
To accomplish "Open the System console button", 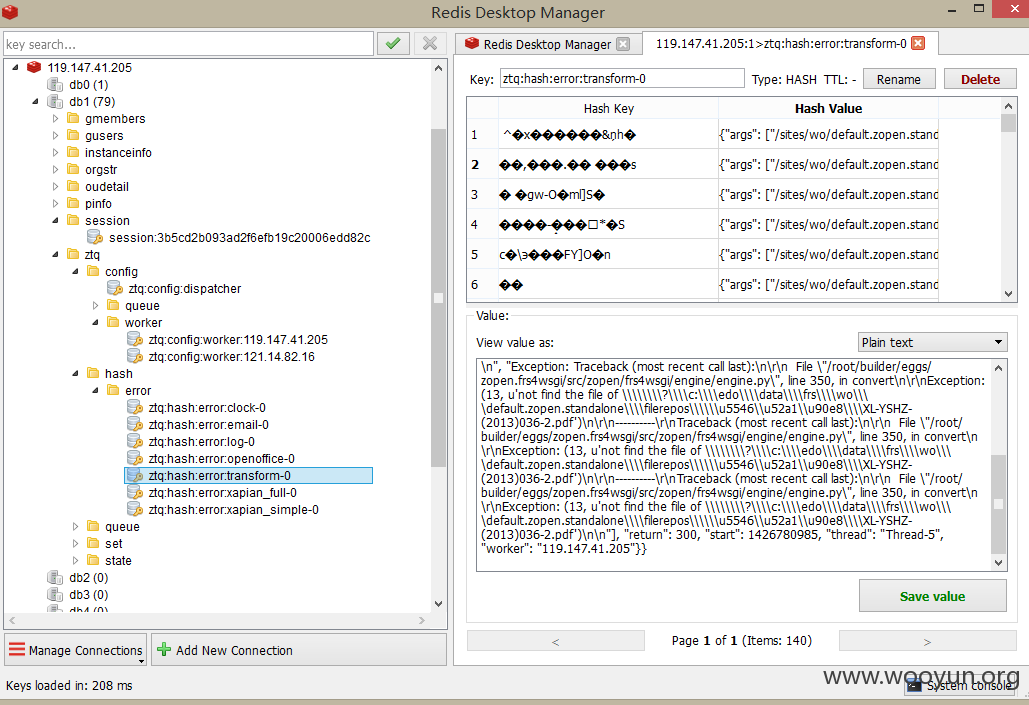I will 960,686.
